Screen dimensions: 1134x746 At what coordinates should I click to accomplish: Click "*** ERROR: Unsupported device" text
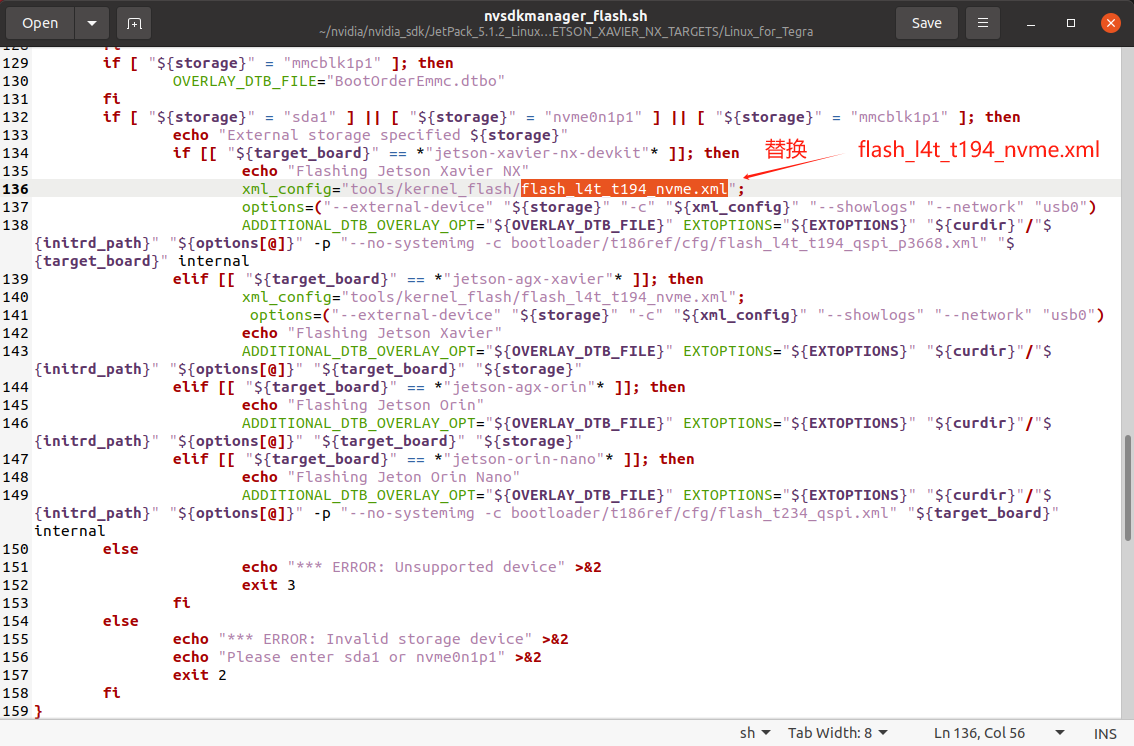pyautogui.click(x=426, y=567)
